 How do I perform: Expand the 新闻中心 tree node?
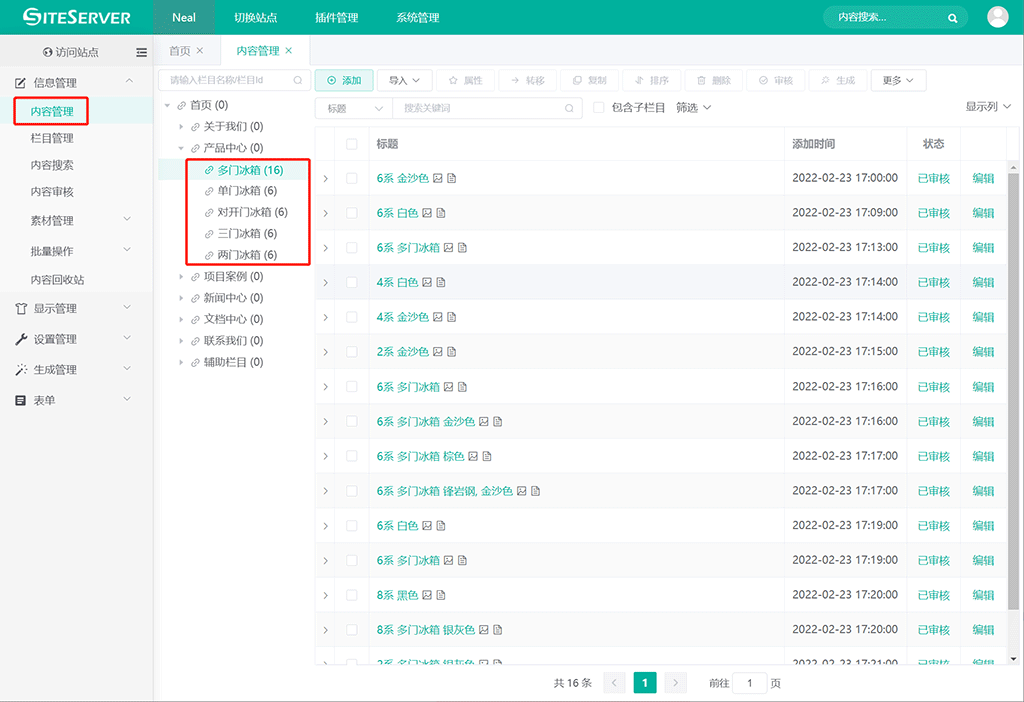(181, 298)
